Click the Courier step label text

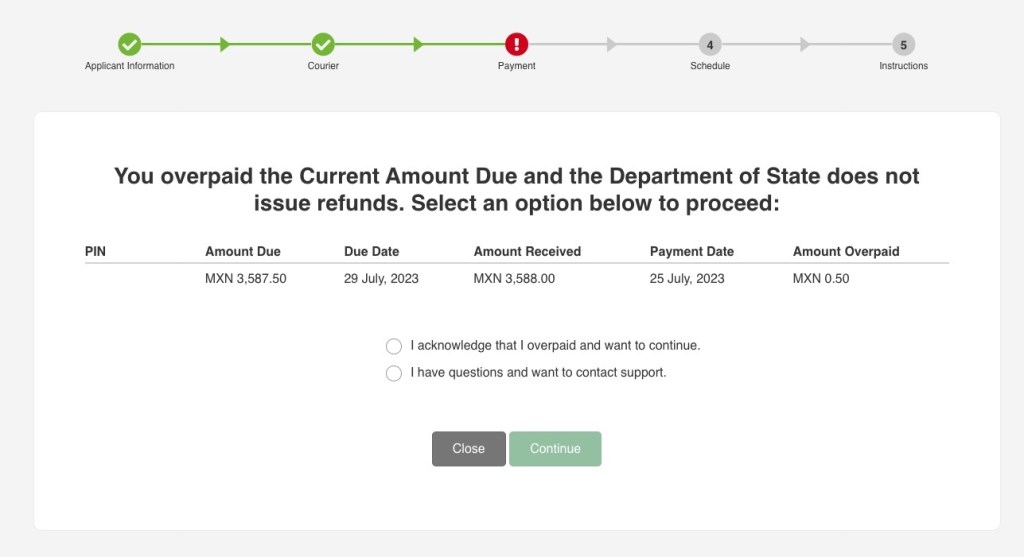tap(322, 66)
